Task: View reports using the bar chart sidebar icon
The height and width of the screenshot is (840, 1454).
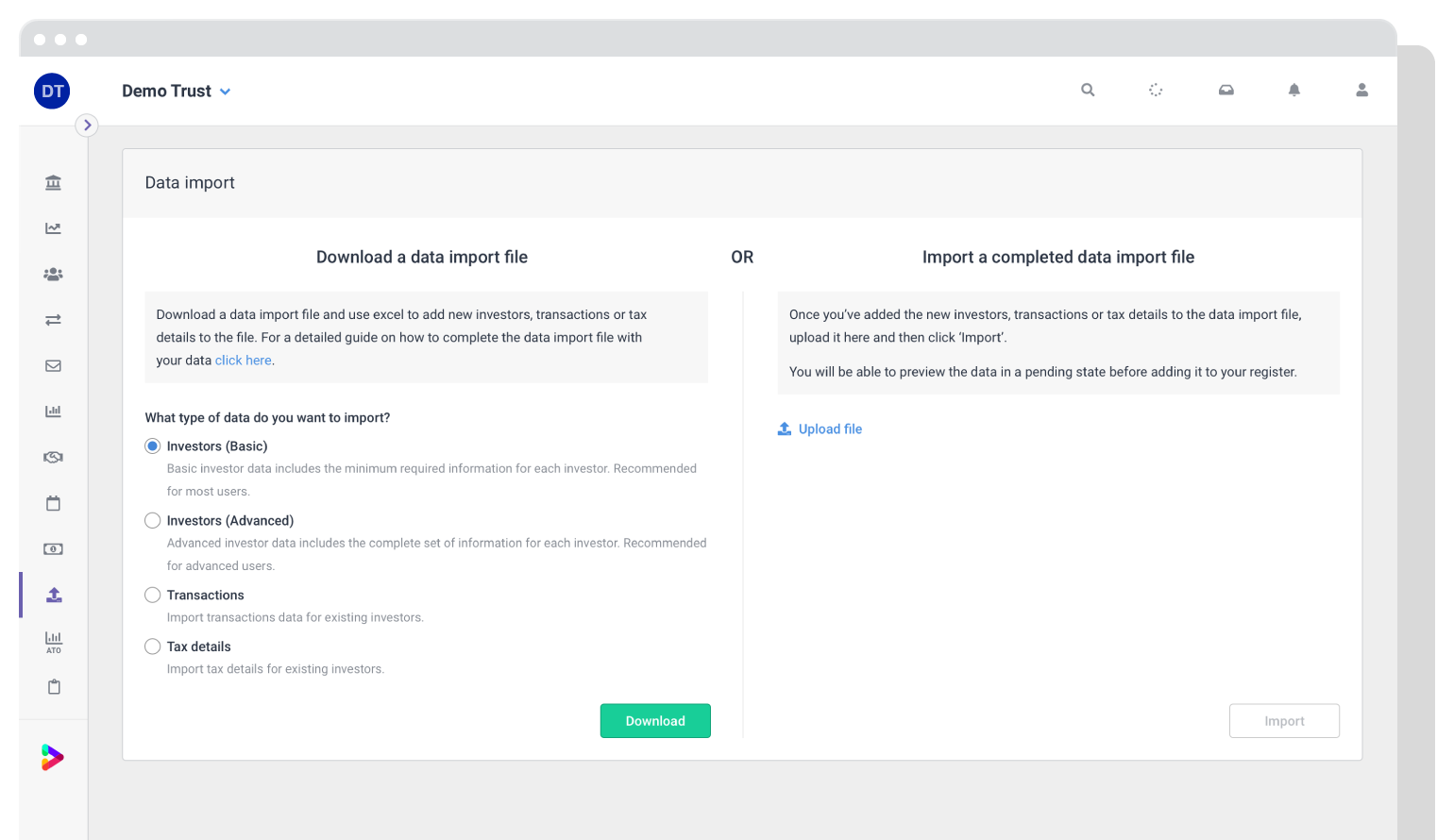Action: [x=53, y=411]
